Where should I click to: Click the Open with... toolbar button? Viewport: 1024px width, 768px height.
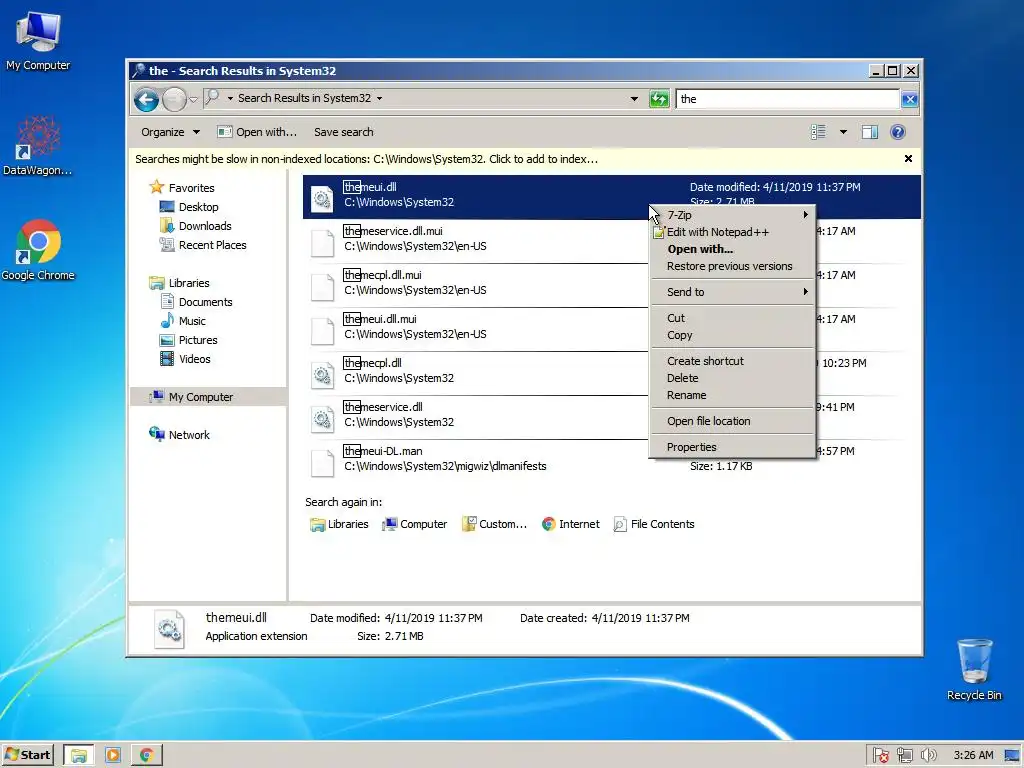[257, 132]
